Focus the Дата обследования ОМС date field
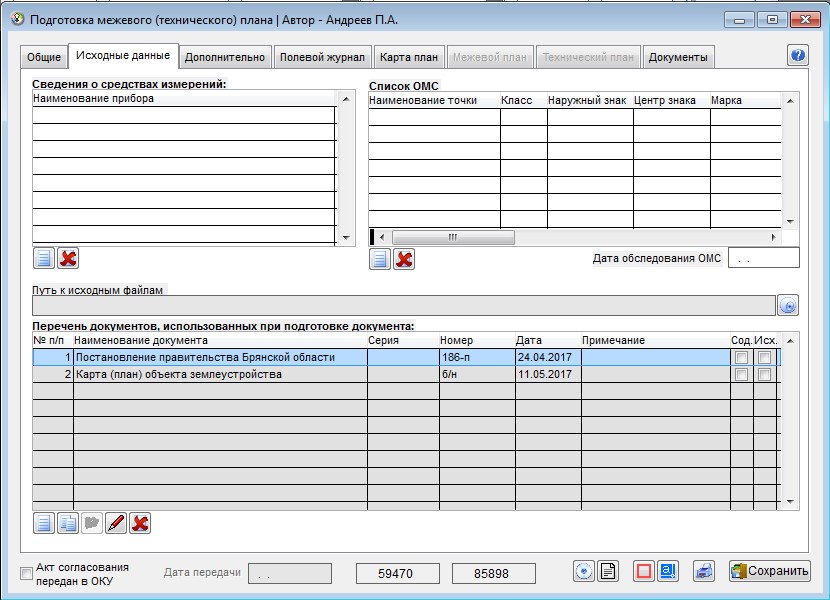This screenshot has width=830, height=600. coord(764,258)
